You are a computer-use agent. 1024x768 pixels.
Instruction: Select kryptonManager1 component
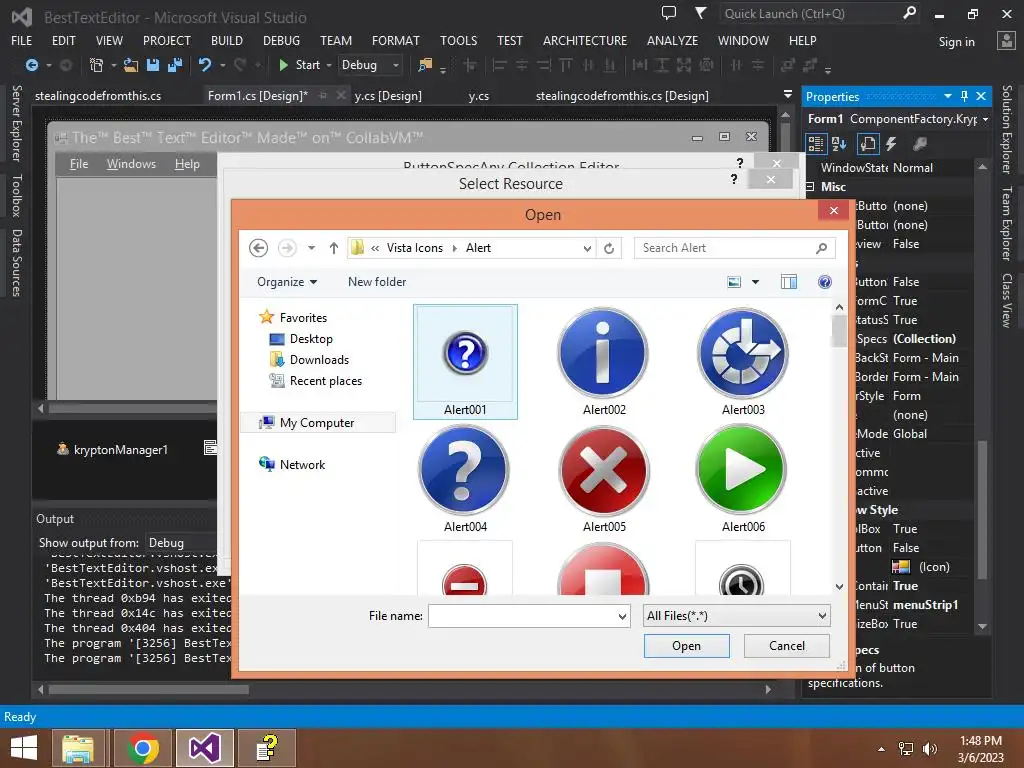click(112, 449)
